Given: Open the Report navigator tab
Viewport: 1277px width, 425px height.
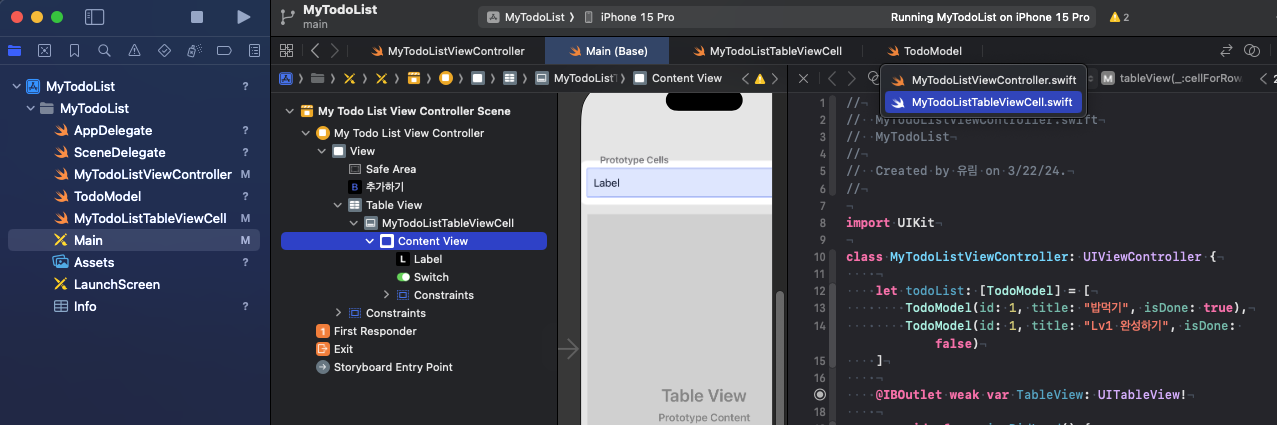Looking at the screenshot, I should [x=254, y=50].
